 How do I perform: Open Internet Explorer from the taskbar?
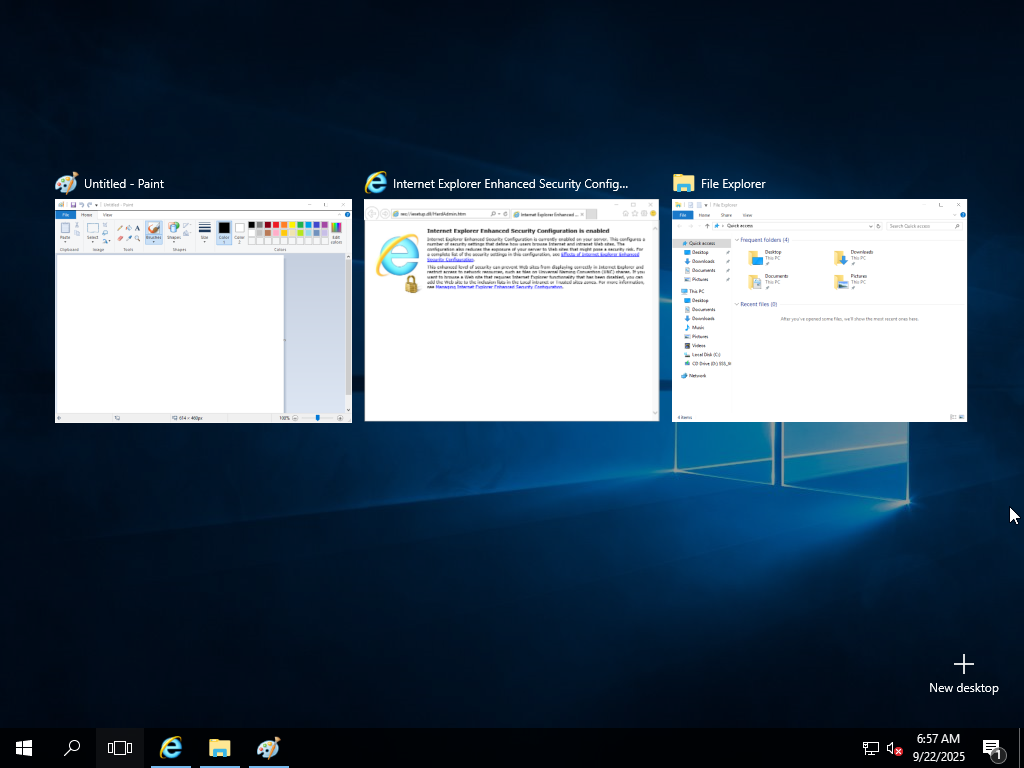point(171,747)
